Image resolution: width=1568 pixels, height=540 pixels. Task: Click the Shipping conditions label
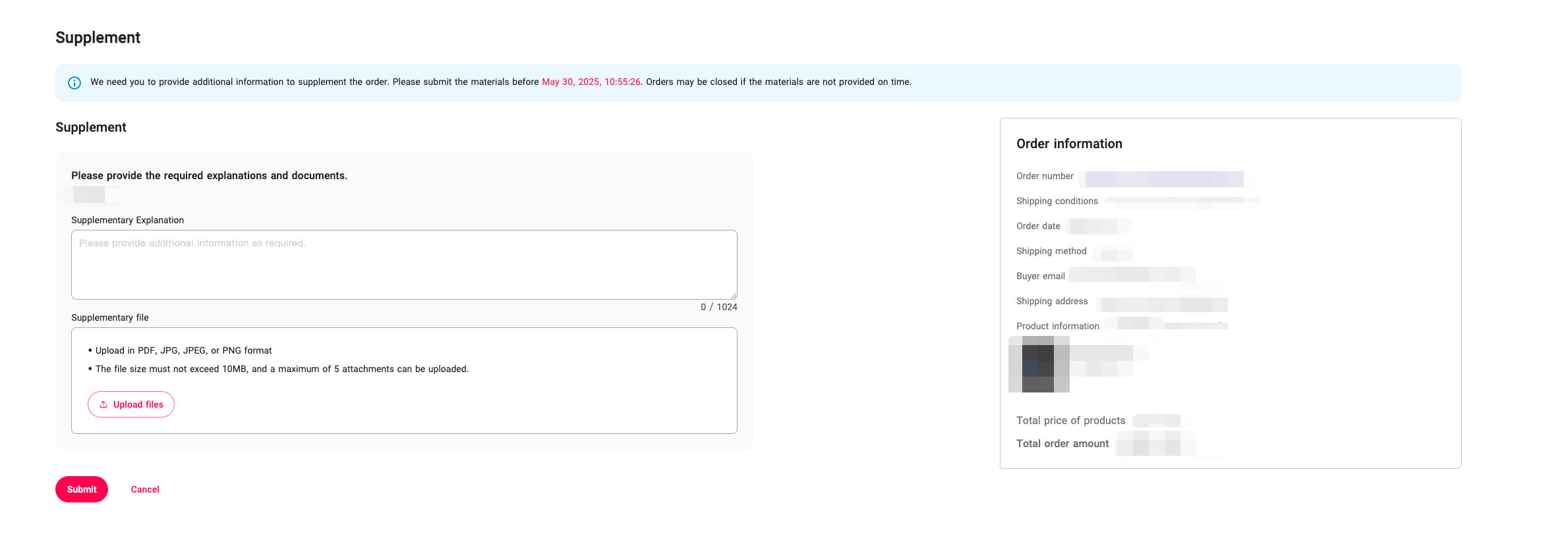[1057, 201]
